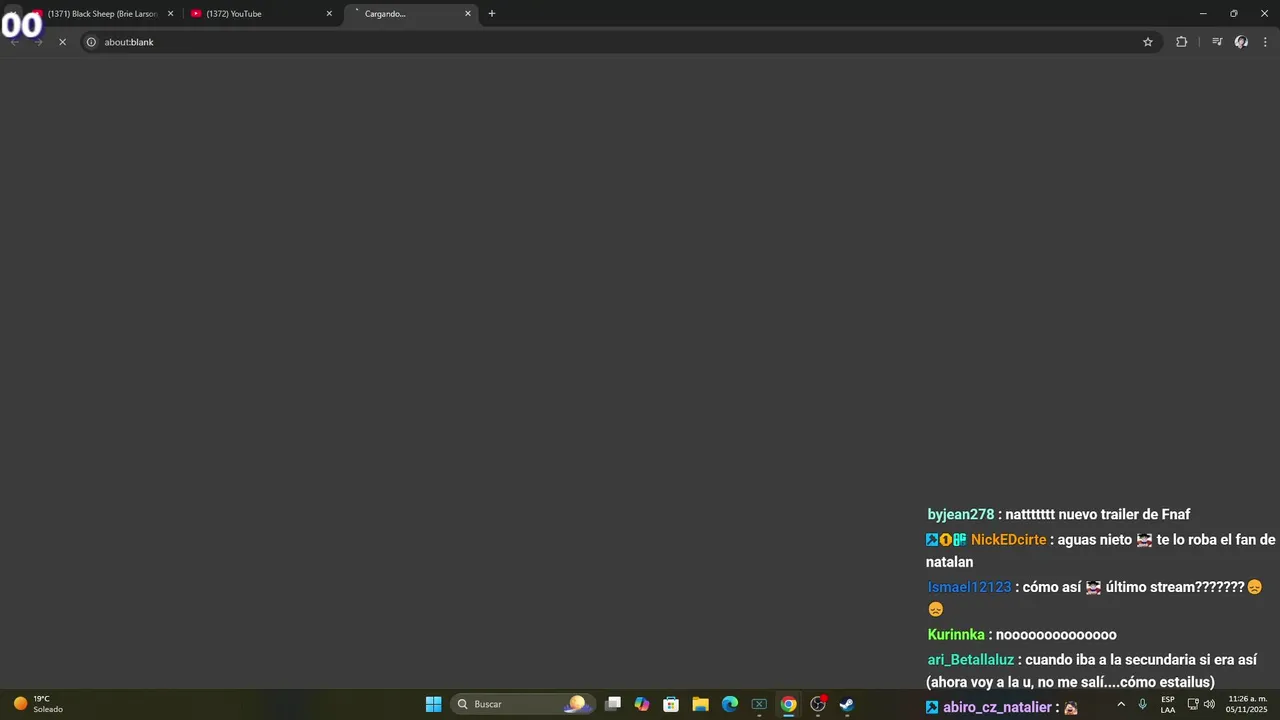Open the Extensions puzzle icon
Viewport: 1280px width, 720px height.
pyautogui.click(x=1181, y=42)
